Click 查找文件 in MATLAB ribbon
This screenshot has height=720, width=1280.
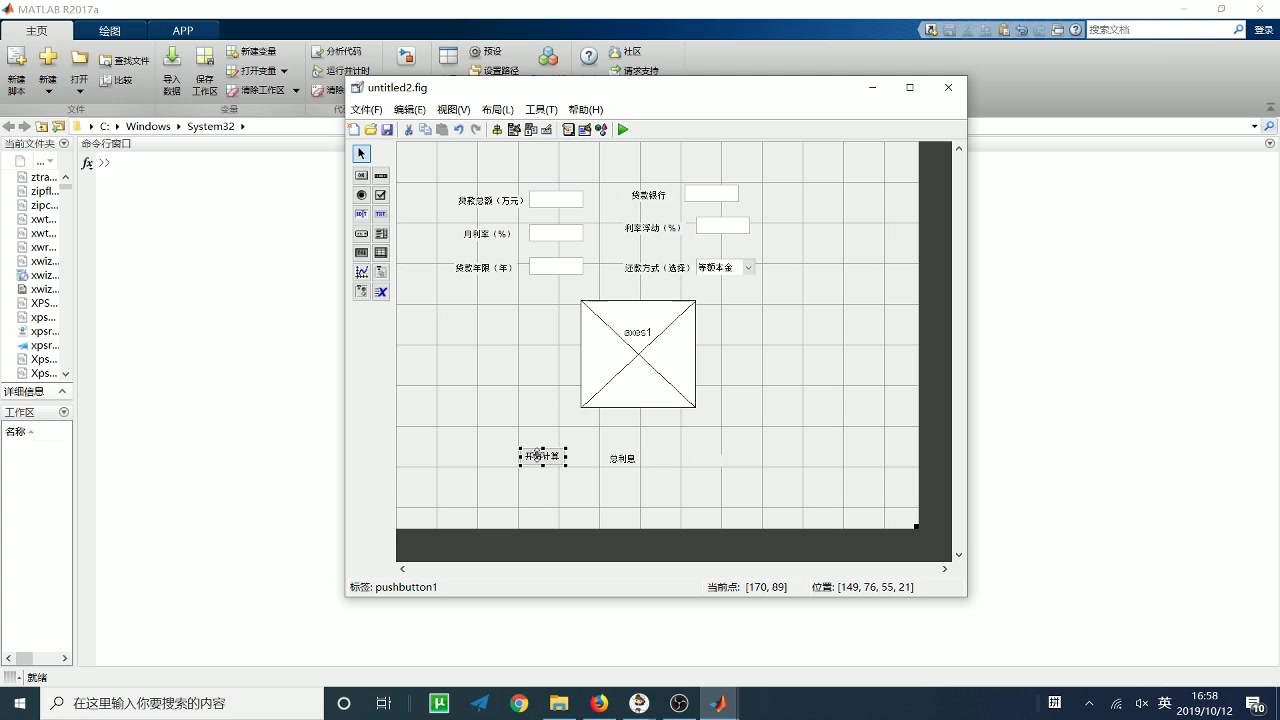[x=125, y=61]
